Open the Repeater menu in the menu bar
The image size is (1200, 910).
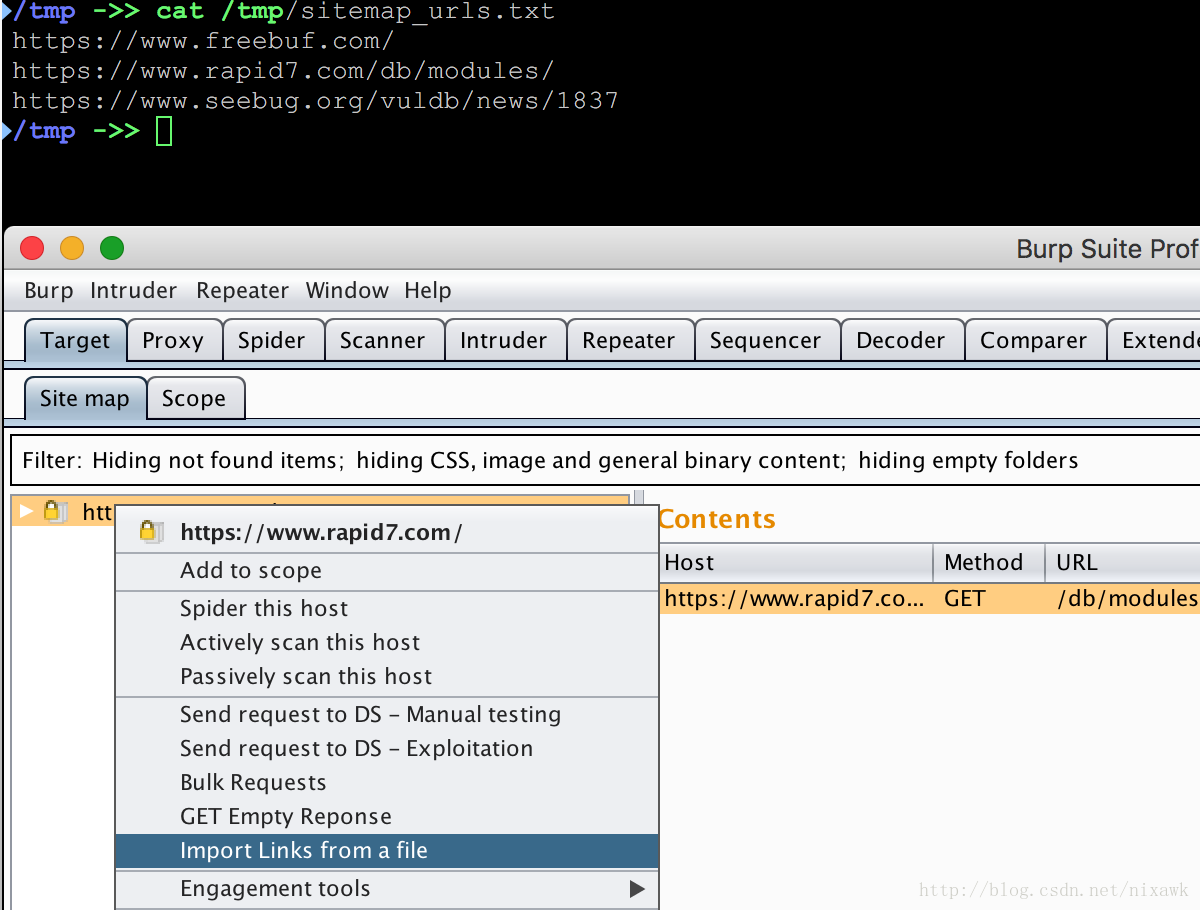pos(242,291)
